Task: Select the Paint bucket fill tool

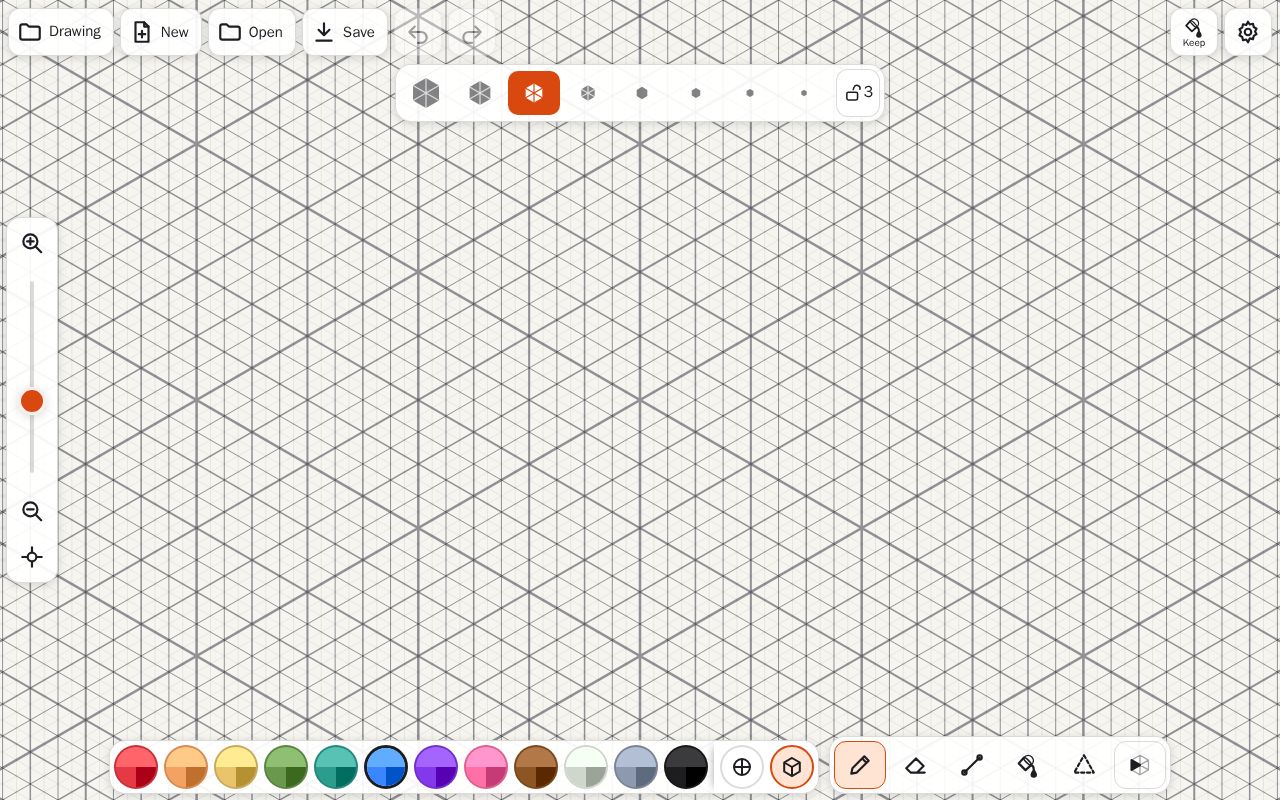Action: pyautogui.click(x=1028, y=766)
